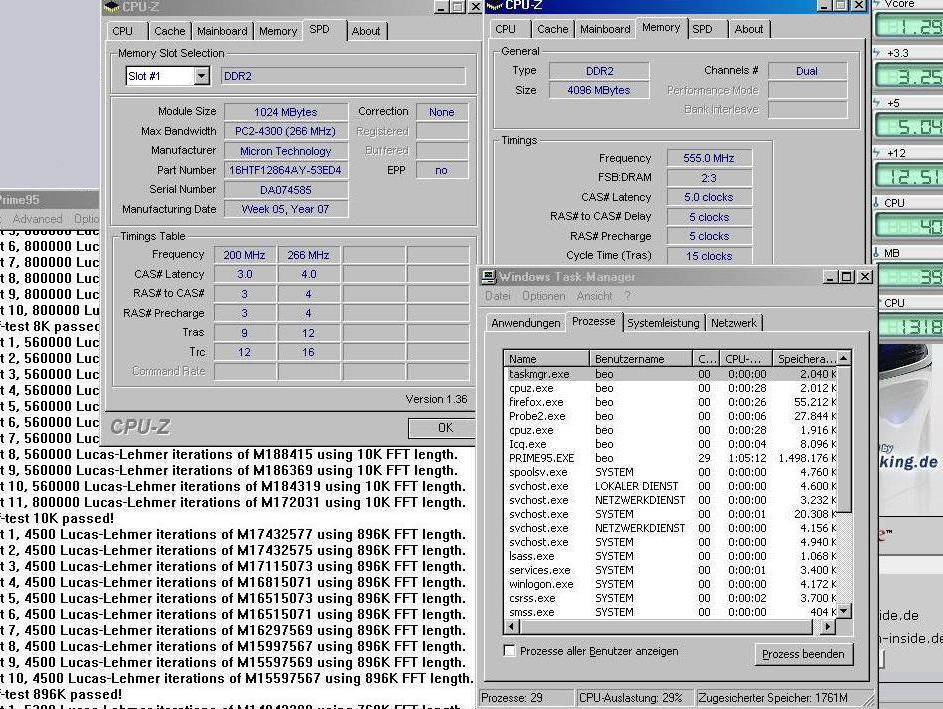Open Advanced menu in Prime95
943x709 pixels.
37,219
